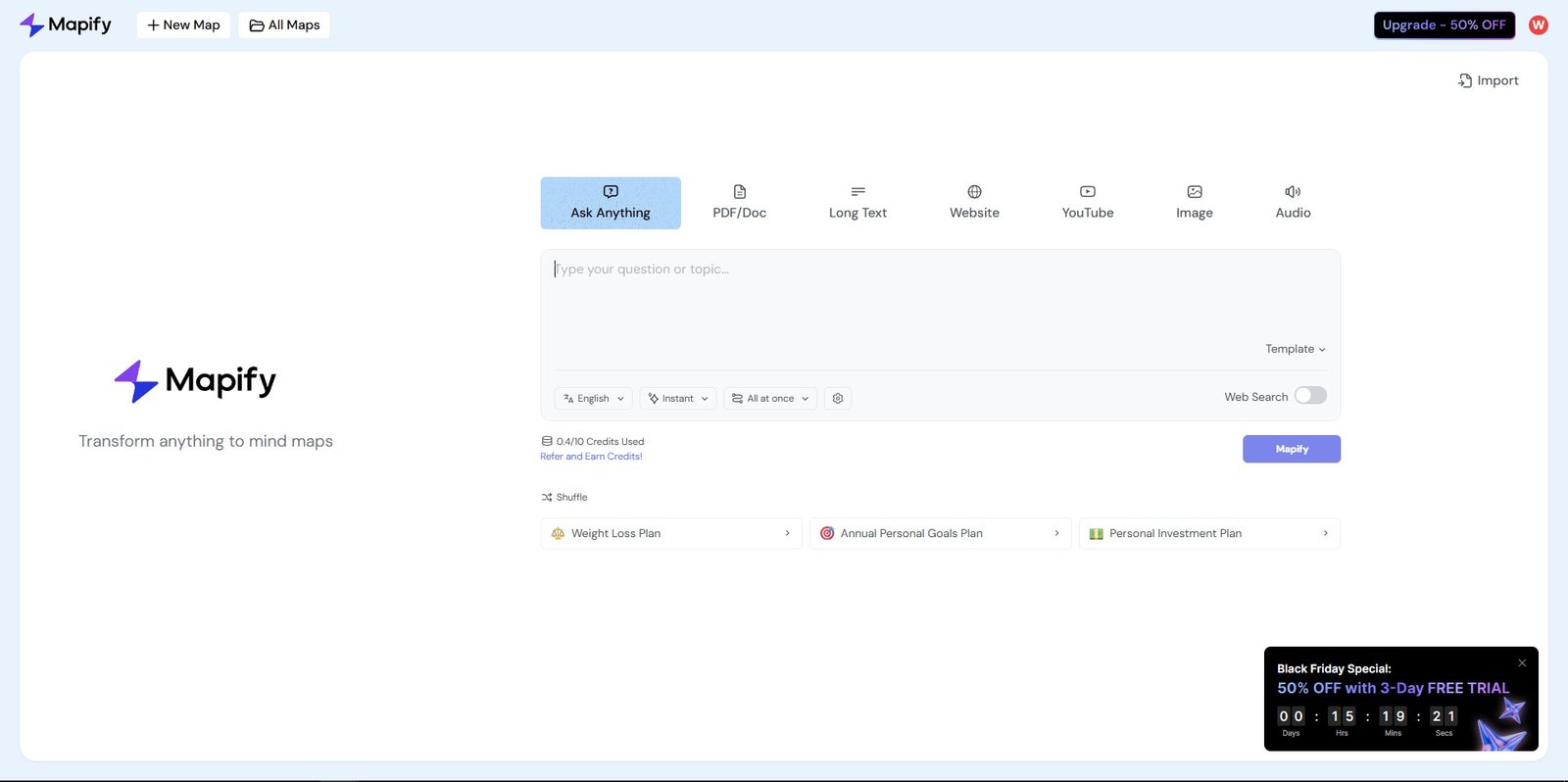Open the user avatar in top right

(x=1538, y=24)
